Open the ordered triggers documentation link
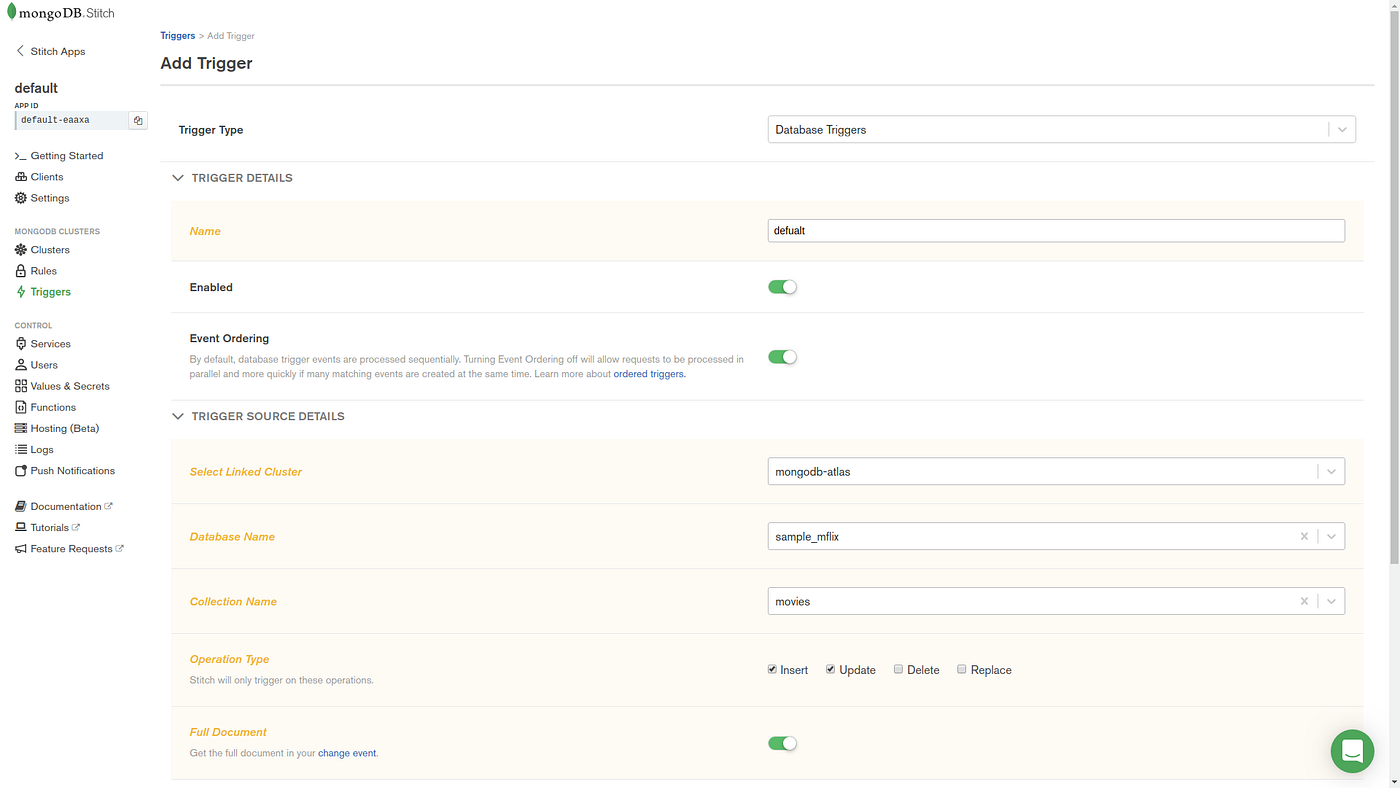 click(649, 372)
